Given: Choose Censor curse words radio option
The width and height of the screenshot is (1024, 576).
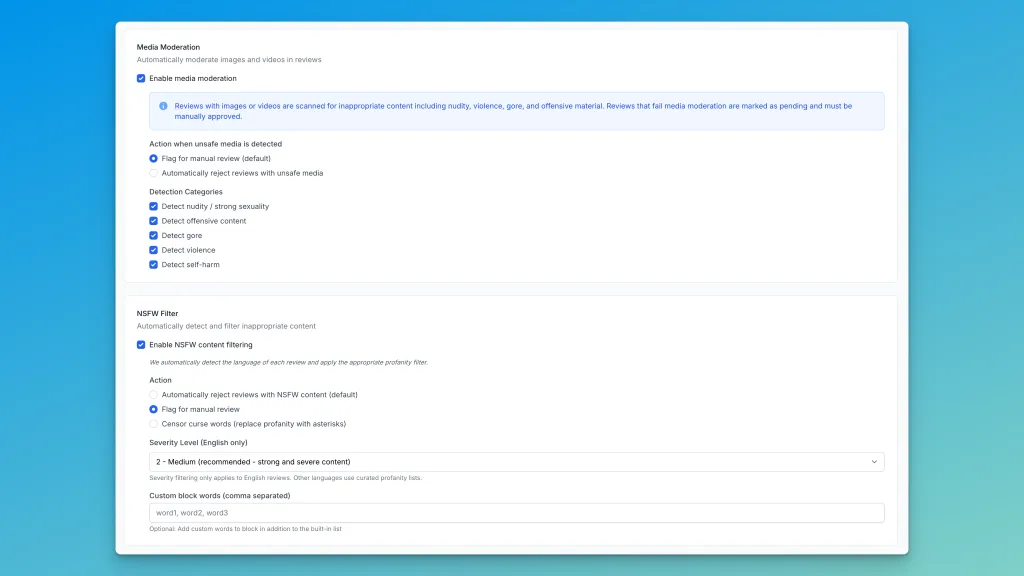Looking at the screenshot, I should point(153,424).
